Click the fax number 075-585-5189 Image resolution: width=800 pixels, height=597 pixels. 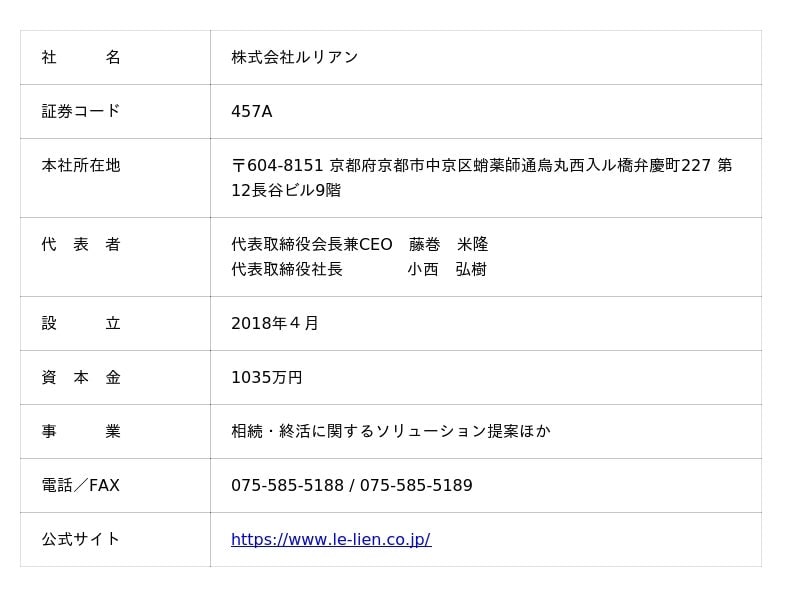pos(416,486)
